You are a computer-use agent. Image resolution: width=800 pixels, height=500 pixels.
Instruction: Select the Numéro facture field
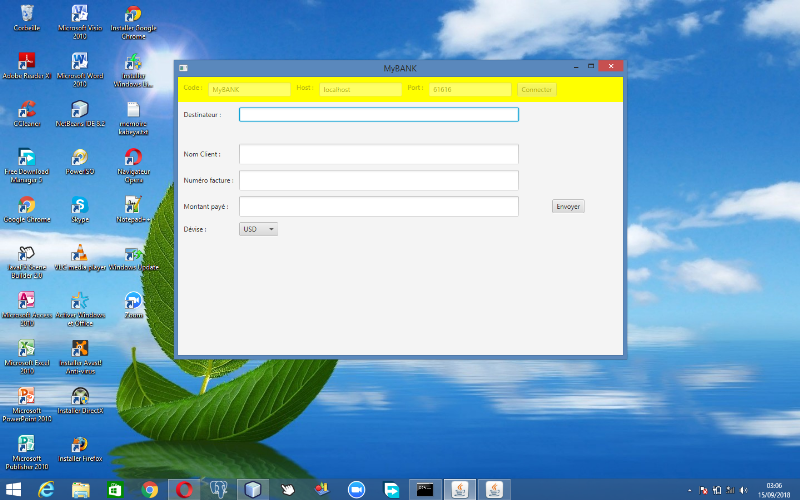(379, 180)
